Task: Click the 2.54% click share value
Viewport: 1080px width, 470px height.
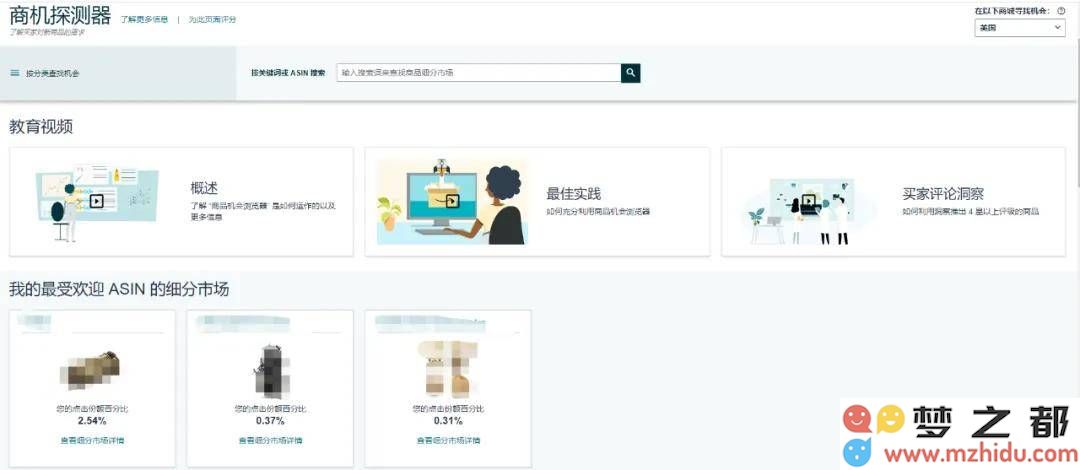Action: tap(92, 420)
